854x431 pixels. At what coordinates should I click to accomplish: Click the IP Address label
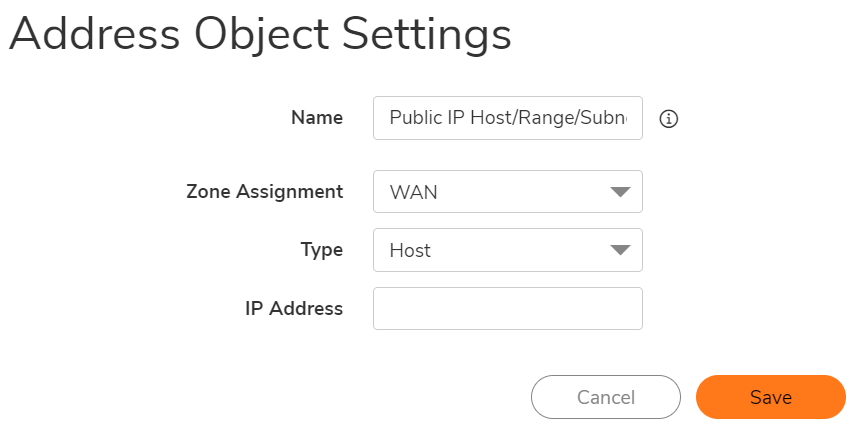tap(294, 308)
